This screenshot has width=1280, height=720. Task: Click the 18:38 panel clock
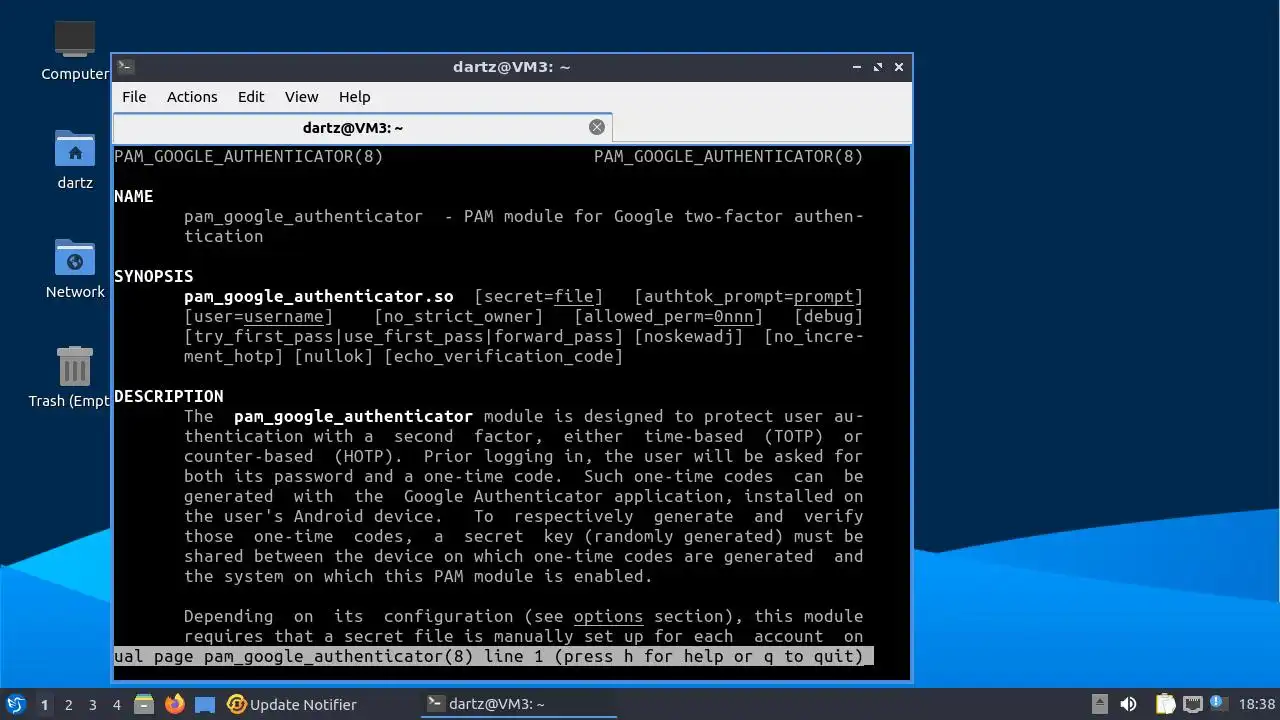tap(1257, 704)
